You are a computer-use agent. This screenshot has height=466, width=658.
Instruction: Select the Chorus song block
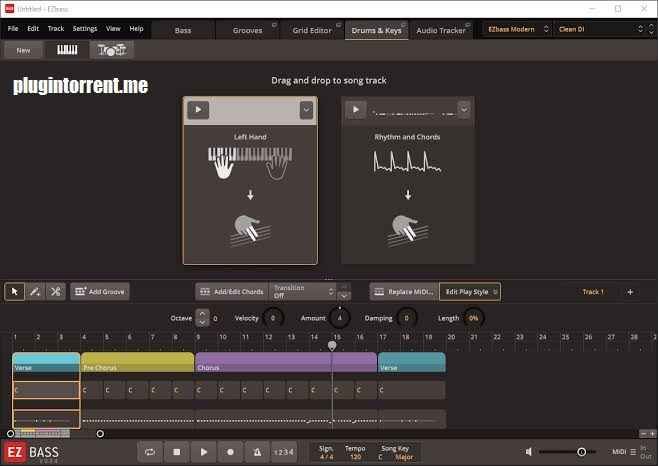coord(286,362)
